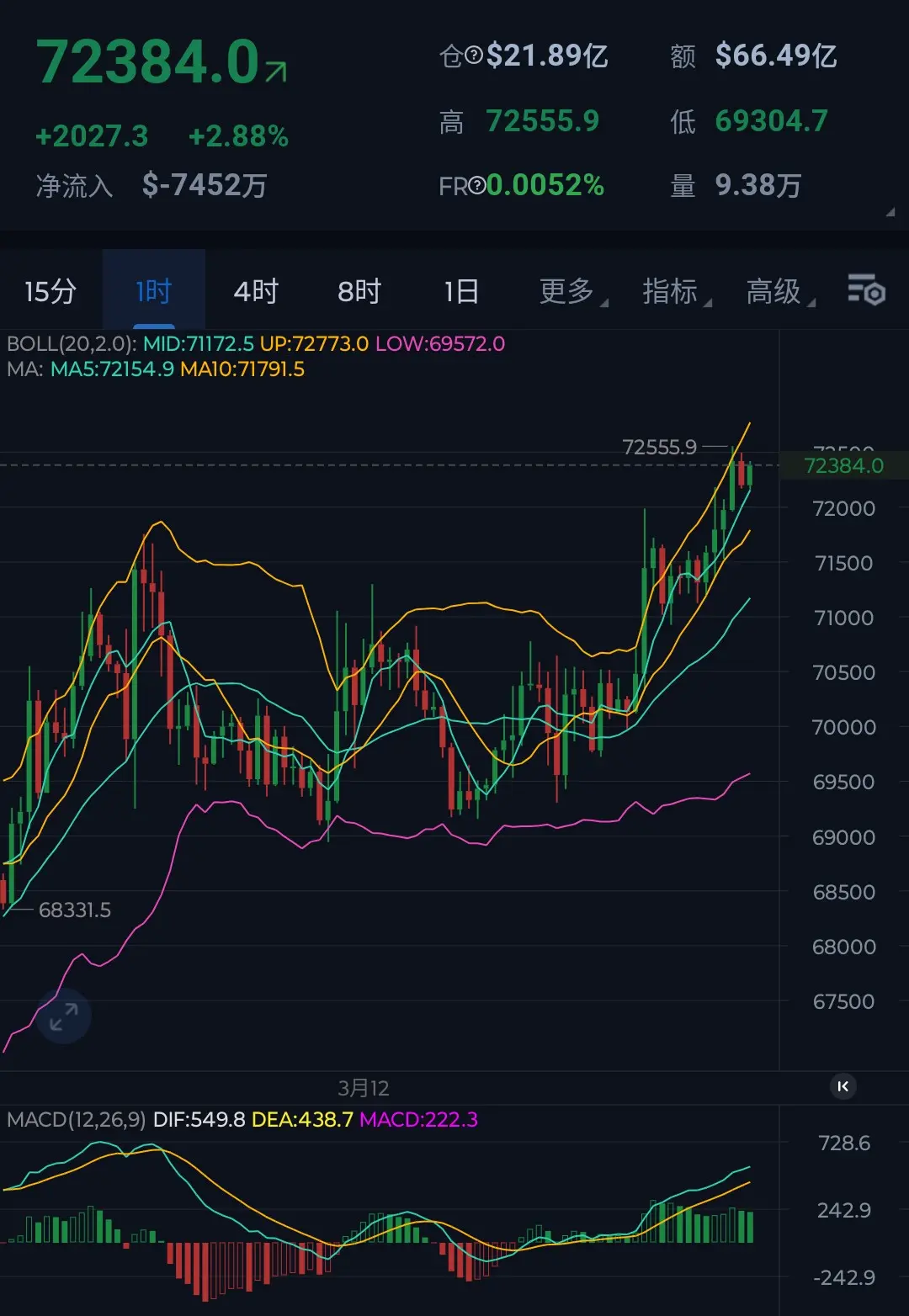Tap the 净流入 net inflow label
The image size is (909, 1316).
click(74, 185)
